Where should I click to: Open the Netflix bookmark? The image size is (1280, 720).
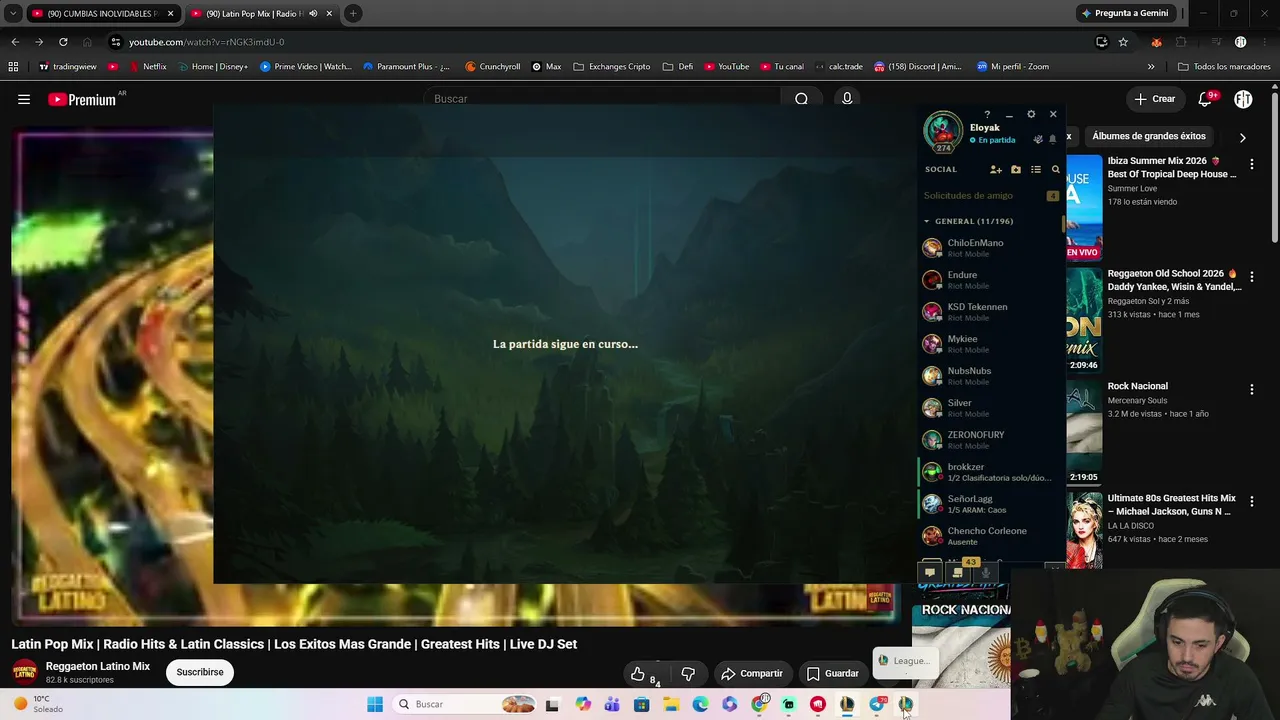pos(146,67)
